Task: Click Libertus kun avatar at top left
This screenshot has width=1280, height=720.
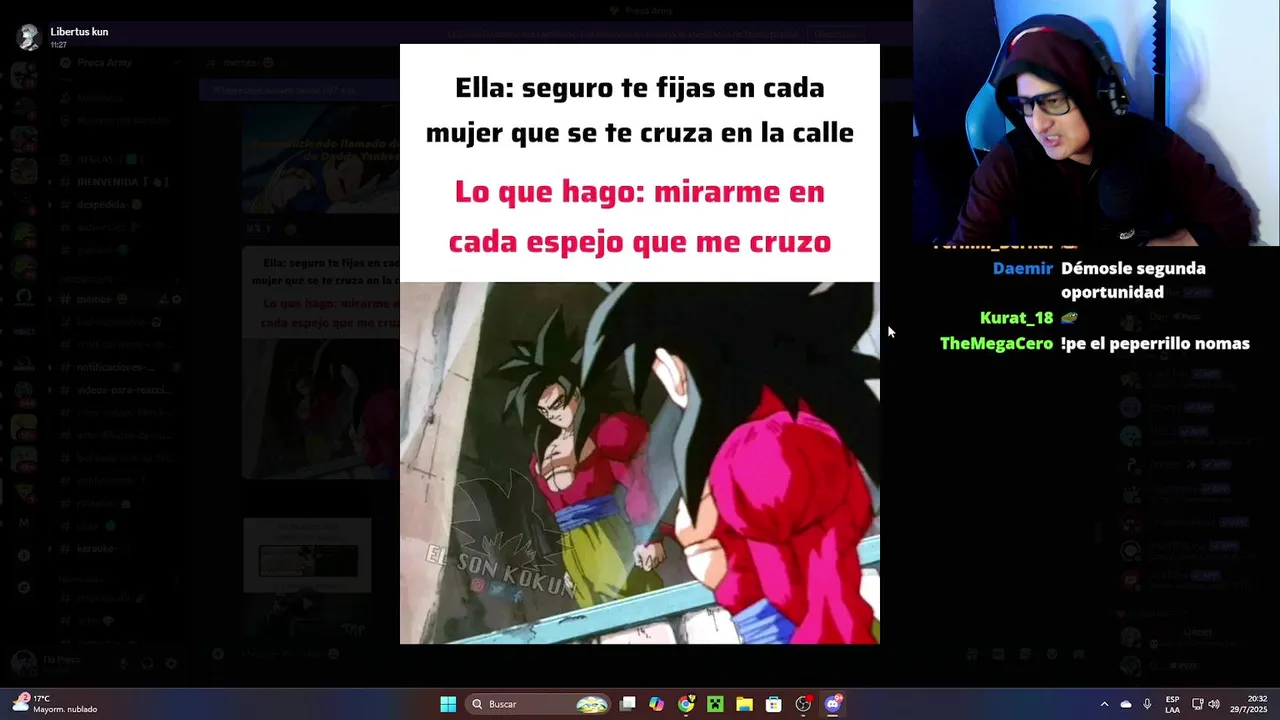Action: [29, 36]
